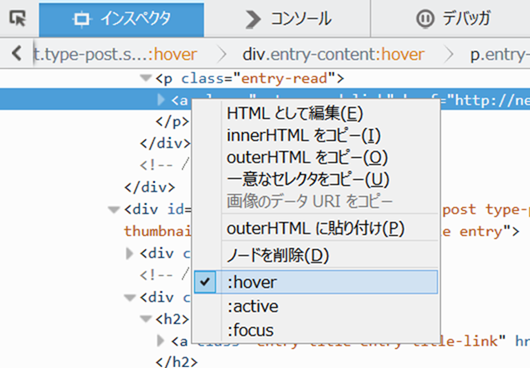Collapse the h2 node
This screenshot has width=530, height=368.
[146, 319]
